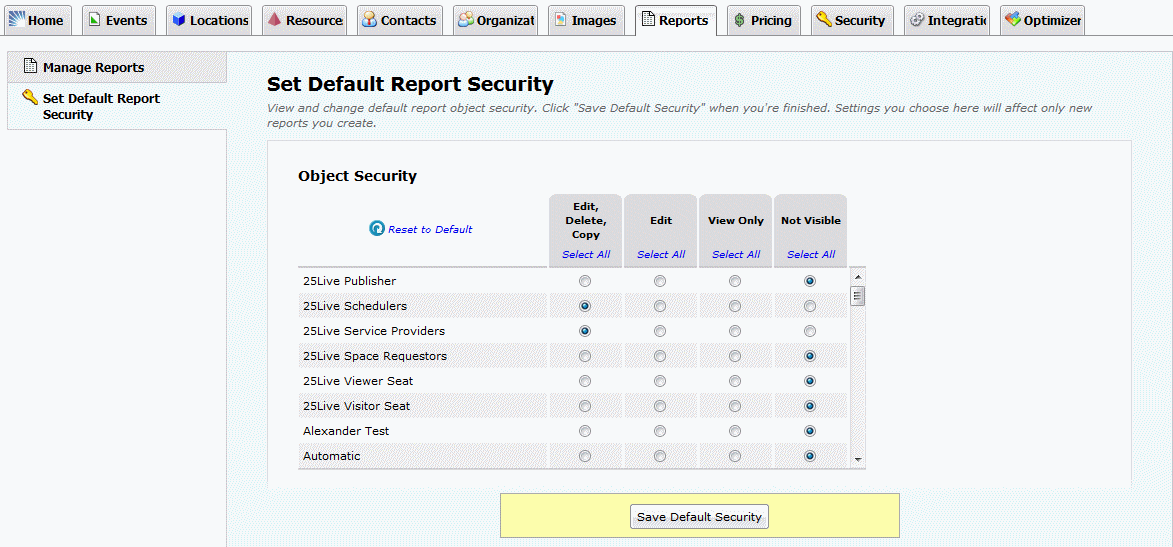Image resolution: width=1173 pixels, height=547 pixels.
Task: Go to the Pricing tab
Action: point(764,20)
